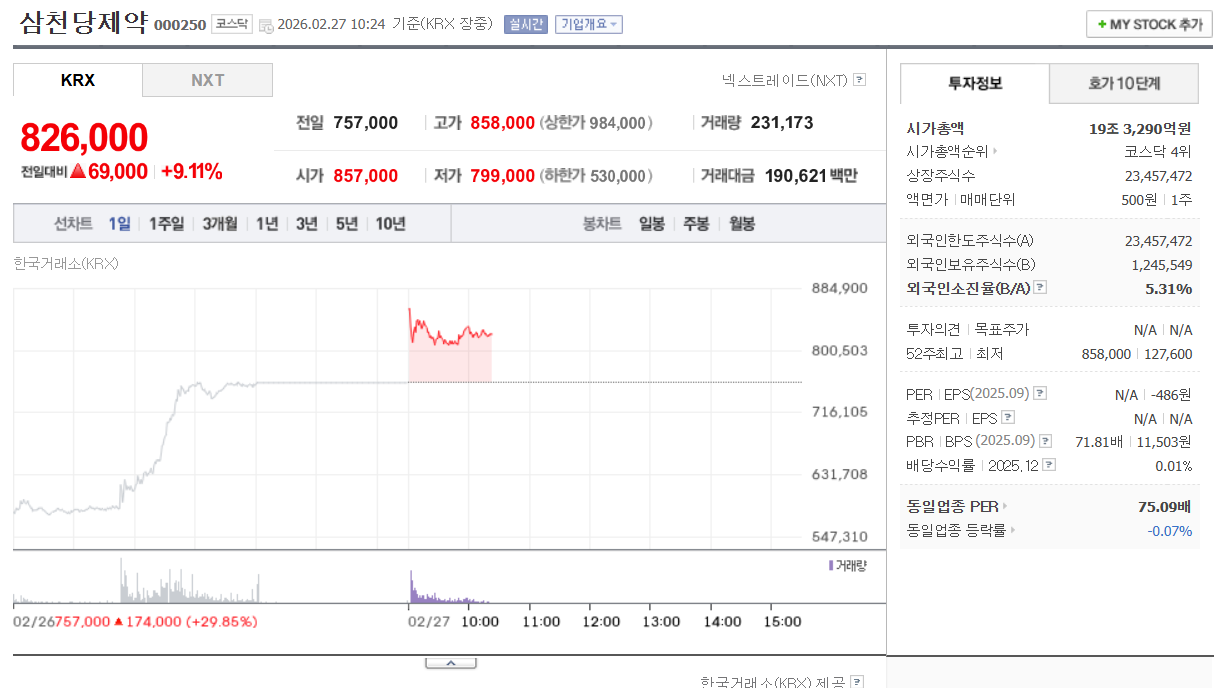The image size is (1214, 688).
Task: Click the MY STOCK 추가 button
Action: pos(1149,24)
